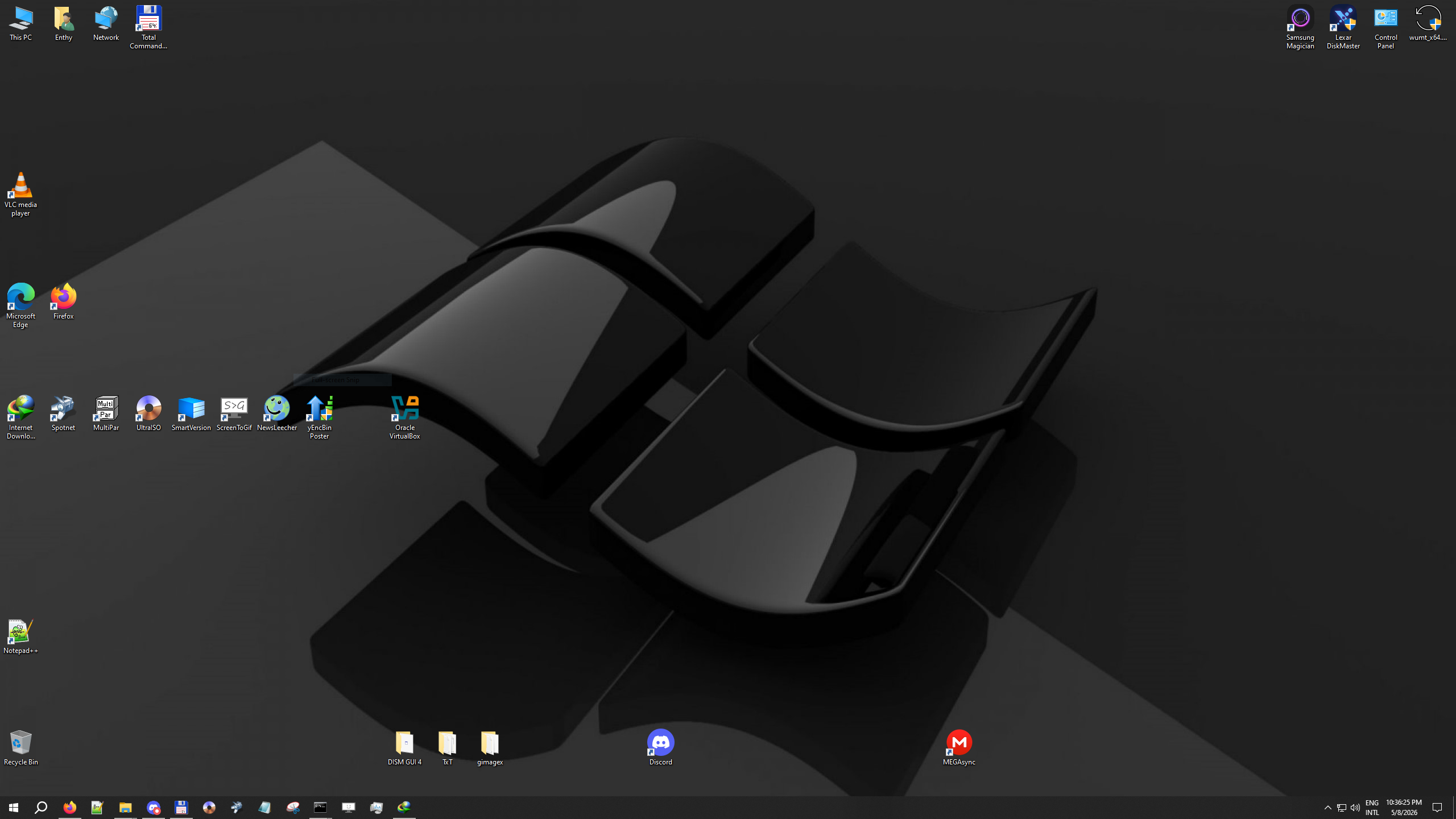Select the Control Panel desktop icon
This screenshot has height=819, width=1456.
pyautogui.click(x=1385, y=28)
